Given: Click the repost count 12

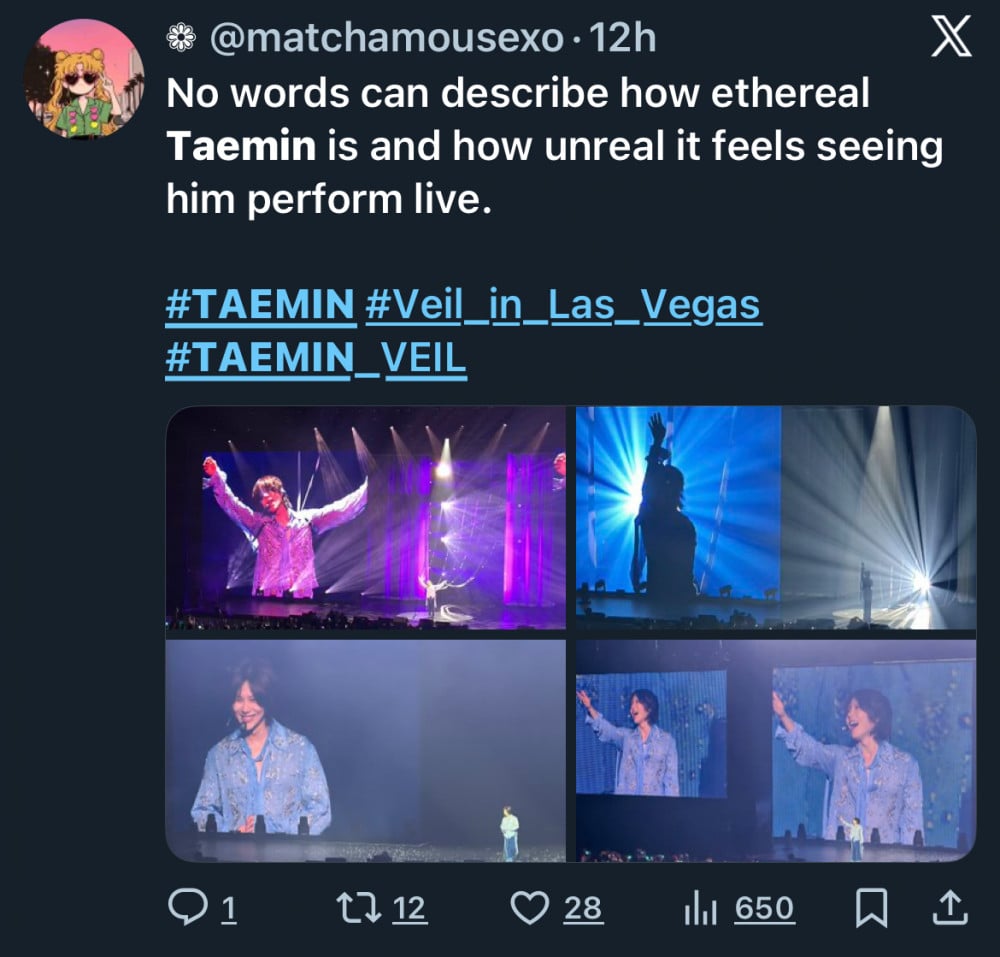Looking at the screenshot, I should click(x=407, y=908).
